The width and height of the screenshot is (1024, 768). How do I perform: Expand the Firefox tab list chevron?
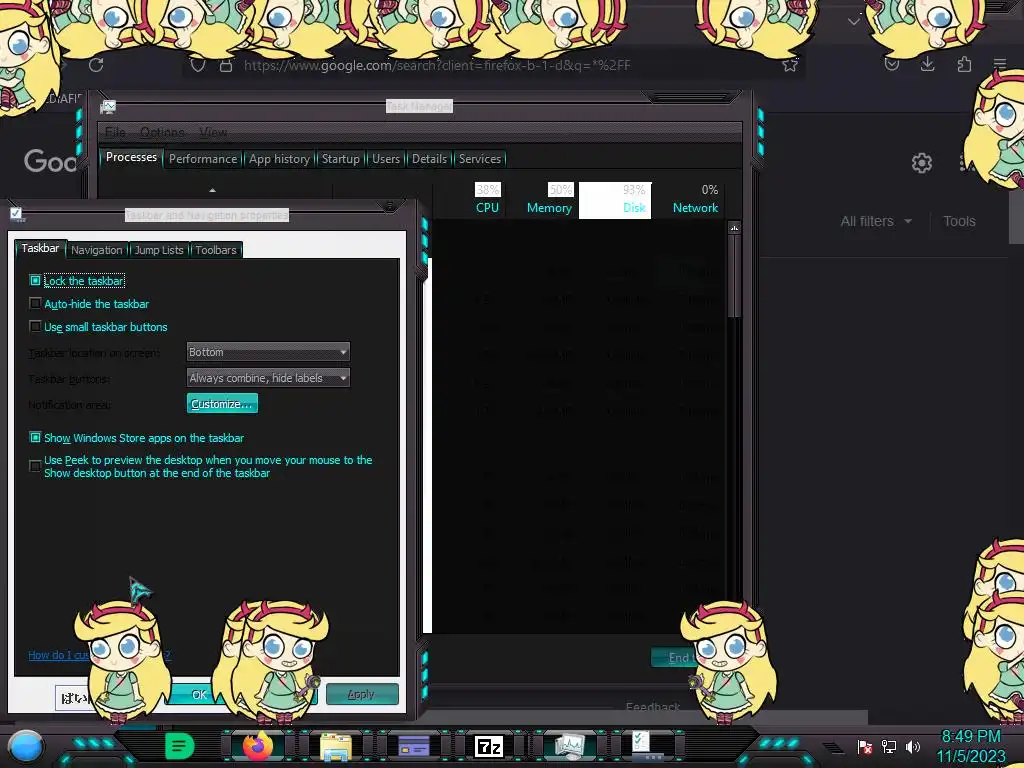(854, 21)
